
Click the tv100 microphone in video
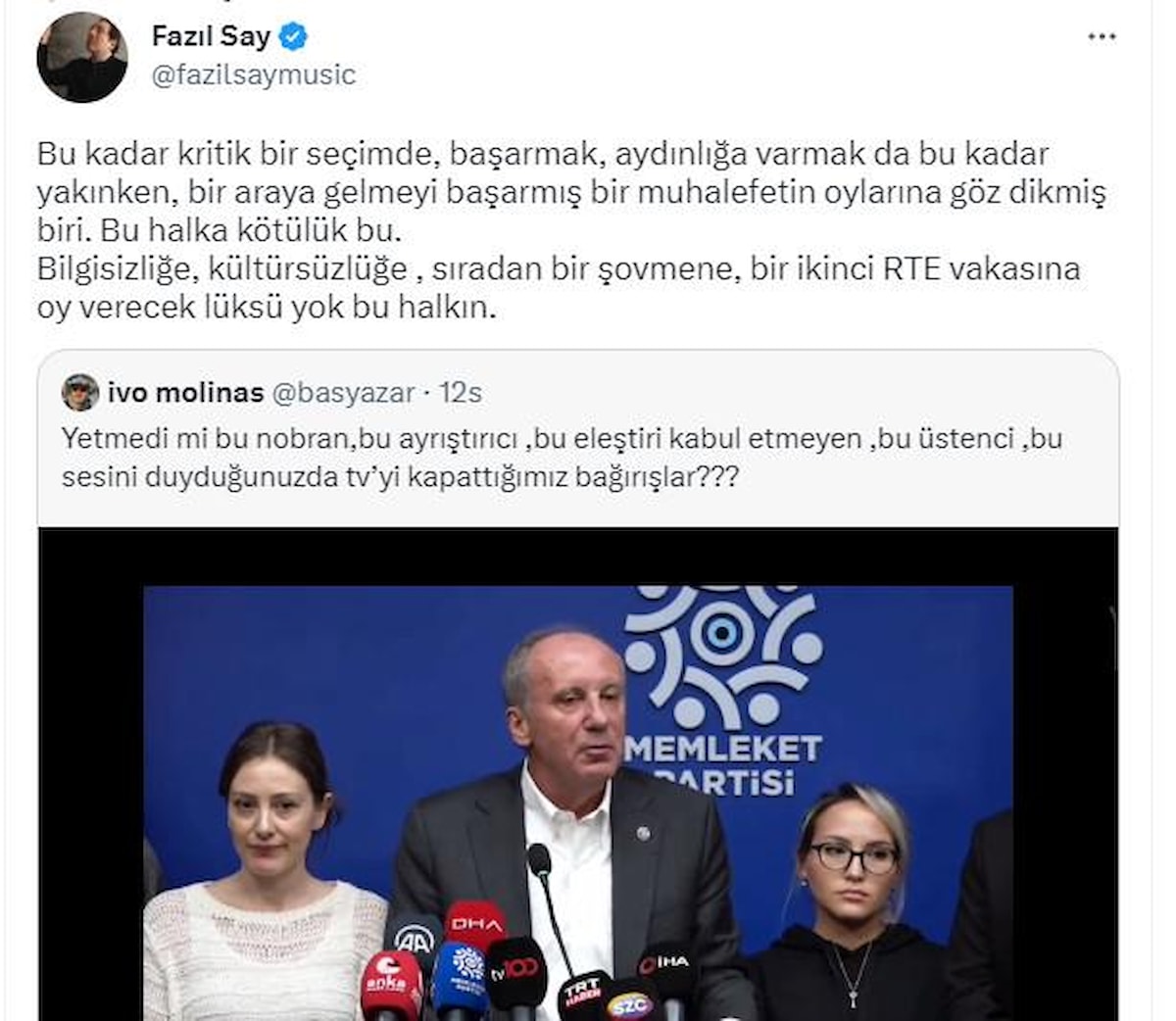click(x=516, y=972)
